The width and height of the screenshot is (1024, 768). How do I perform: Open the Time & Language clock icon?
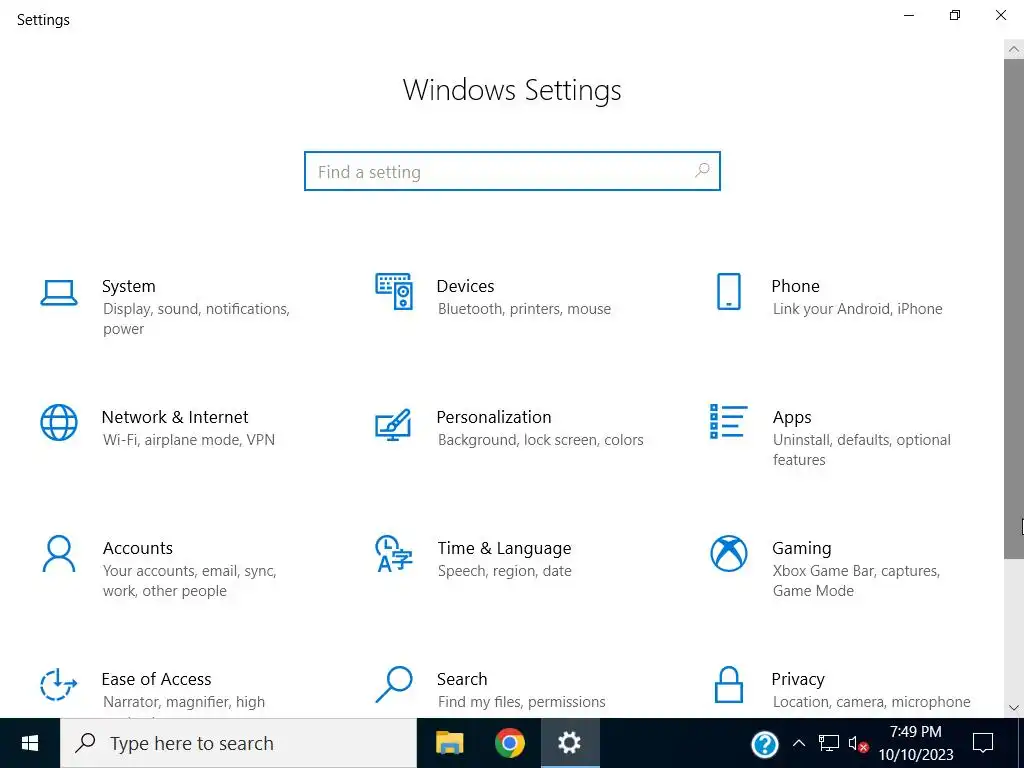point(394,554)
